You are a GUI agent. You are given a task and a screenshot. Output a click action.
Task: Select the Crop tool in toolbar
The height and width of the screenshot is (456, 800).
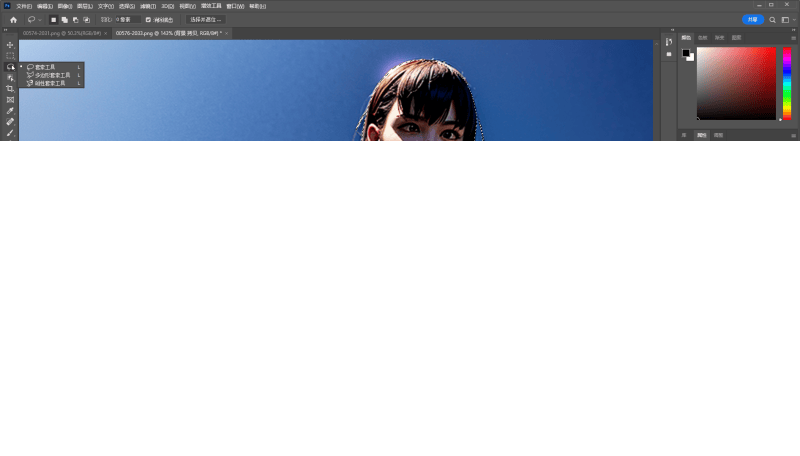[x=10, y=89]
